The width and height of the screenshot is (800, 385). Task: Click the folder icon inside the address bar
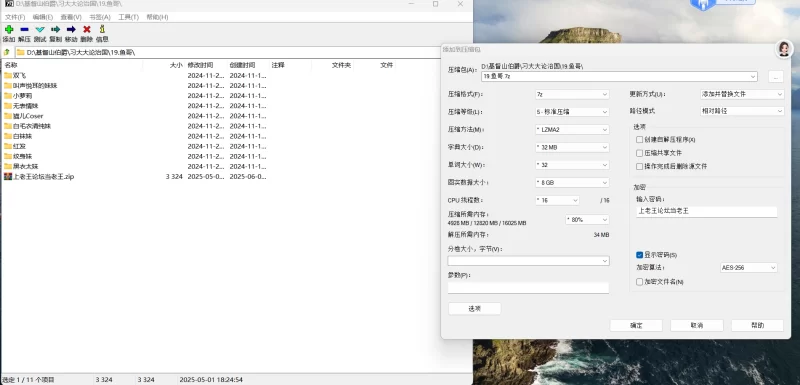click(x=21, y=52)
